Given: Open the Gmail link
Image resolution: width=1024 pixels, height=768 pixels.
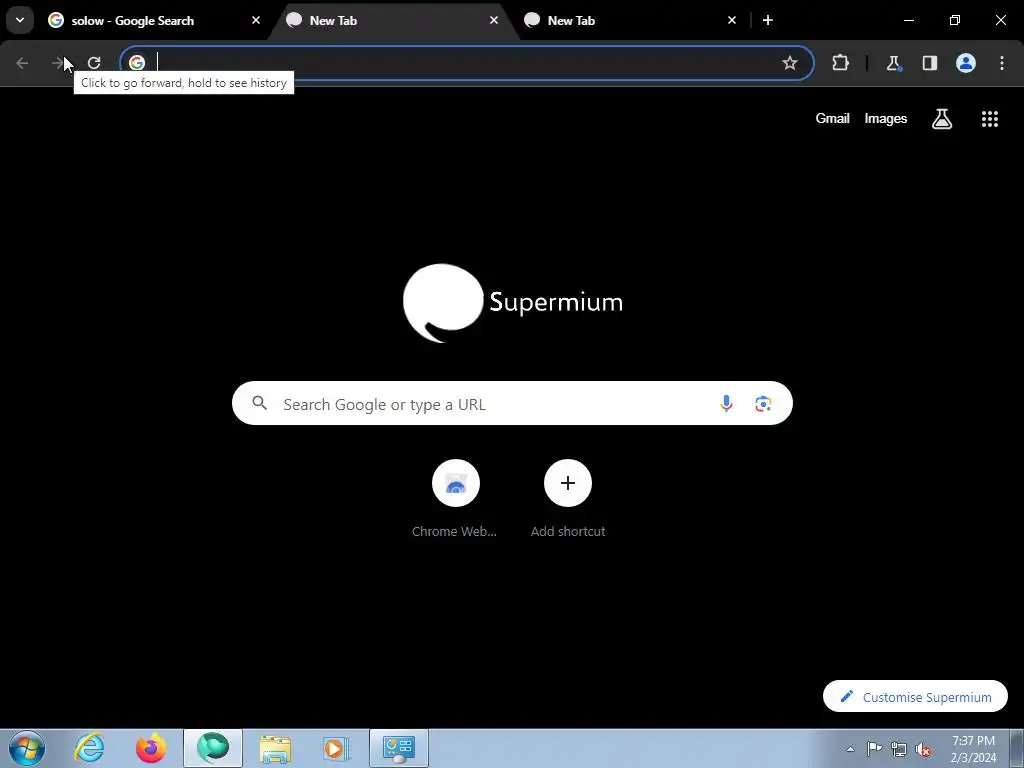Looking at the screenshot, I should (832, 118).
